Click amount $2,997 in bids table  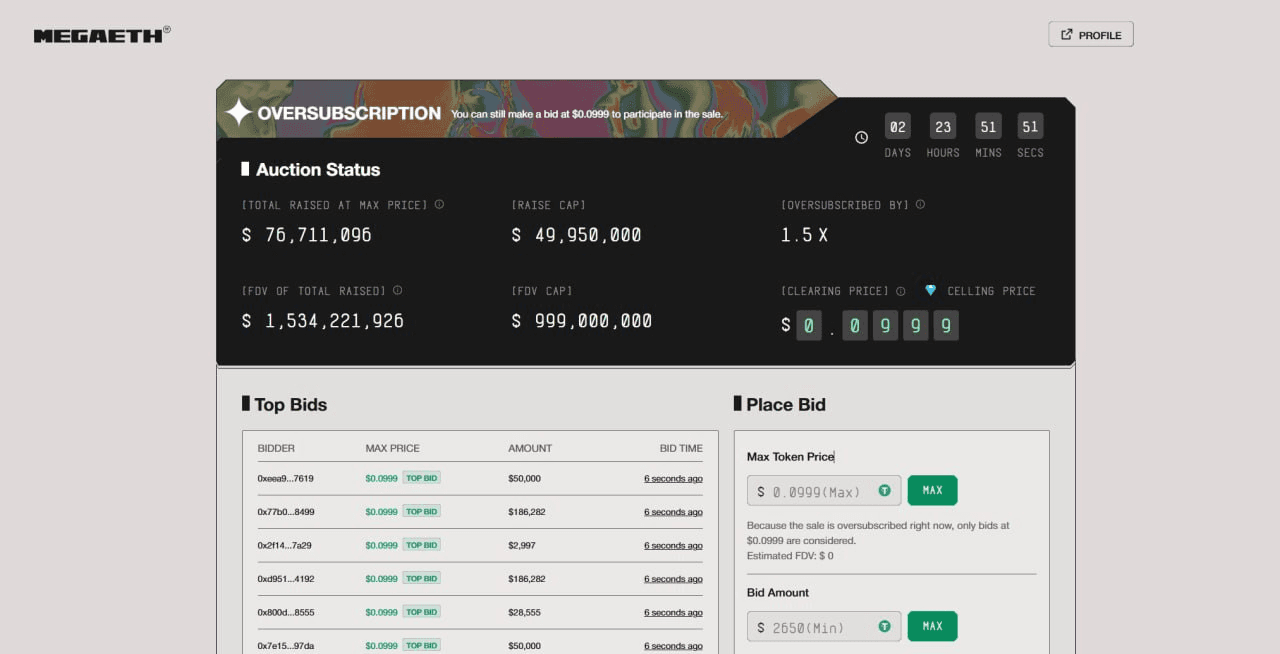pos(522,545)
